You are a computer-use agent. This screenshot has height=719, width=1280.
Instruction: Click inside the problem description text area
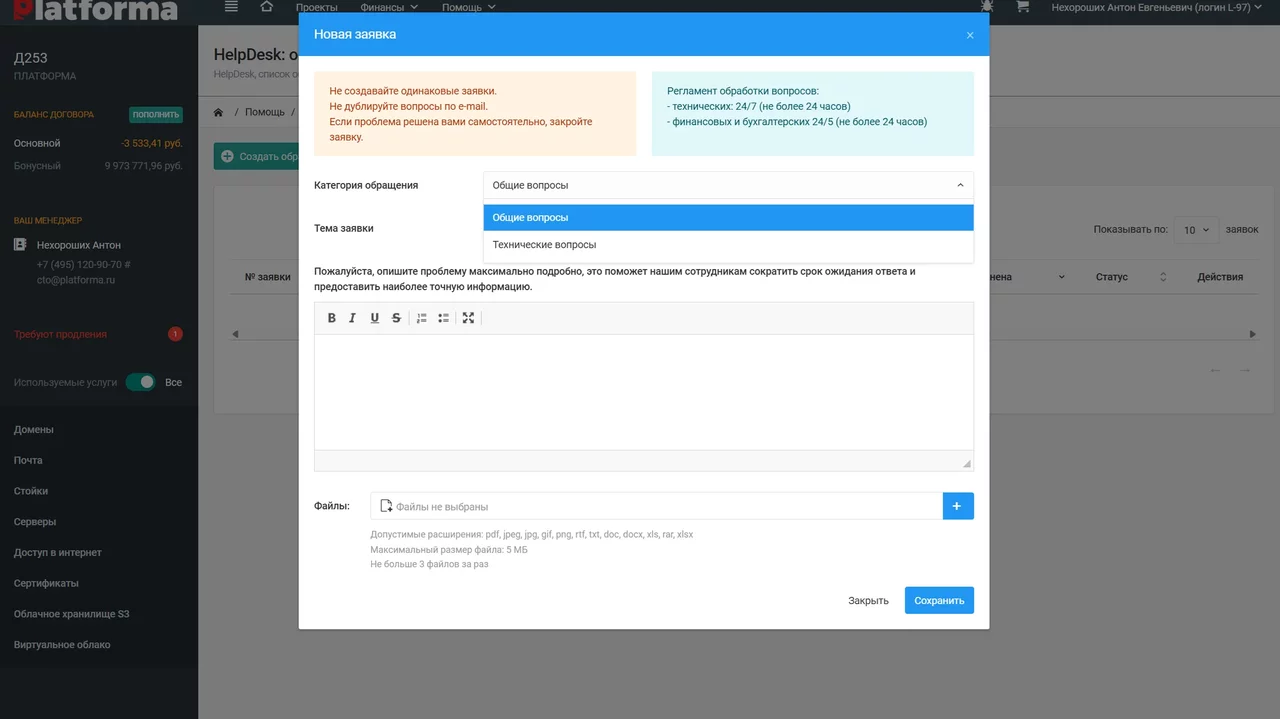coord(643,392)
